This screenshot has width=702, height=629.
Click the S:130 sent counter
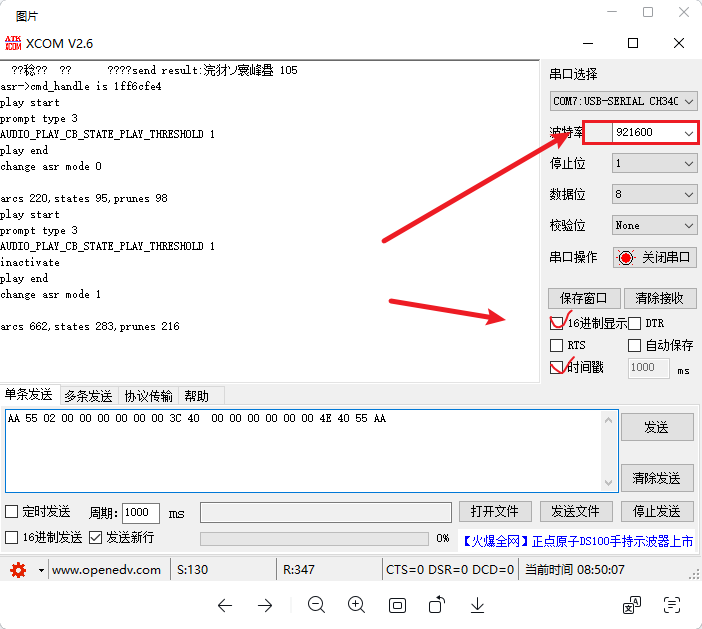click(193, 570)
